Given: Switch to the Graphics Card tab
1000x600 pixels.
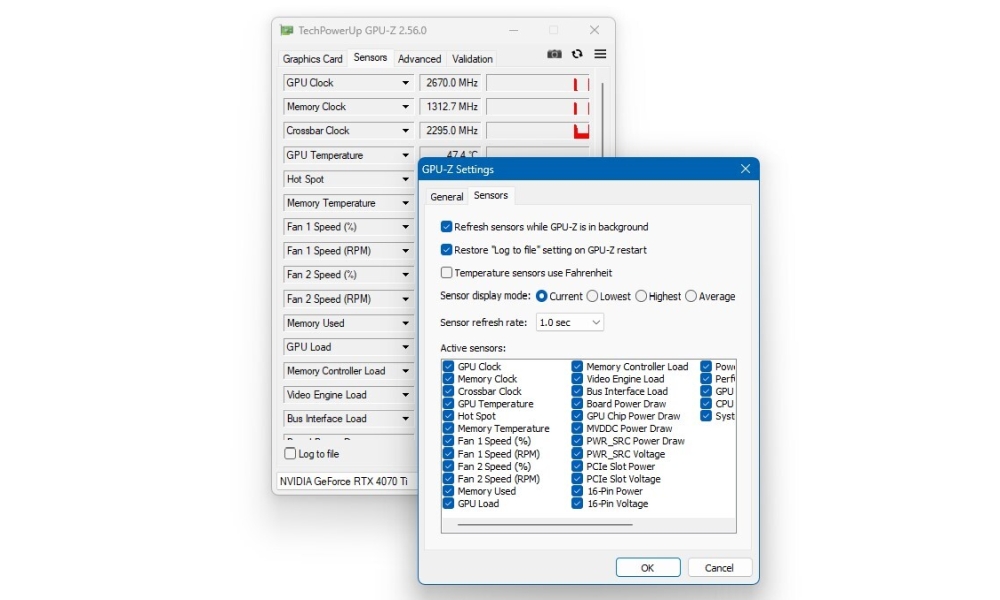Looking at the screenshot, I should click(312, 59).
